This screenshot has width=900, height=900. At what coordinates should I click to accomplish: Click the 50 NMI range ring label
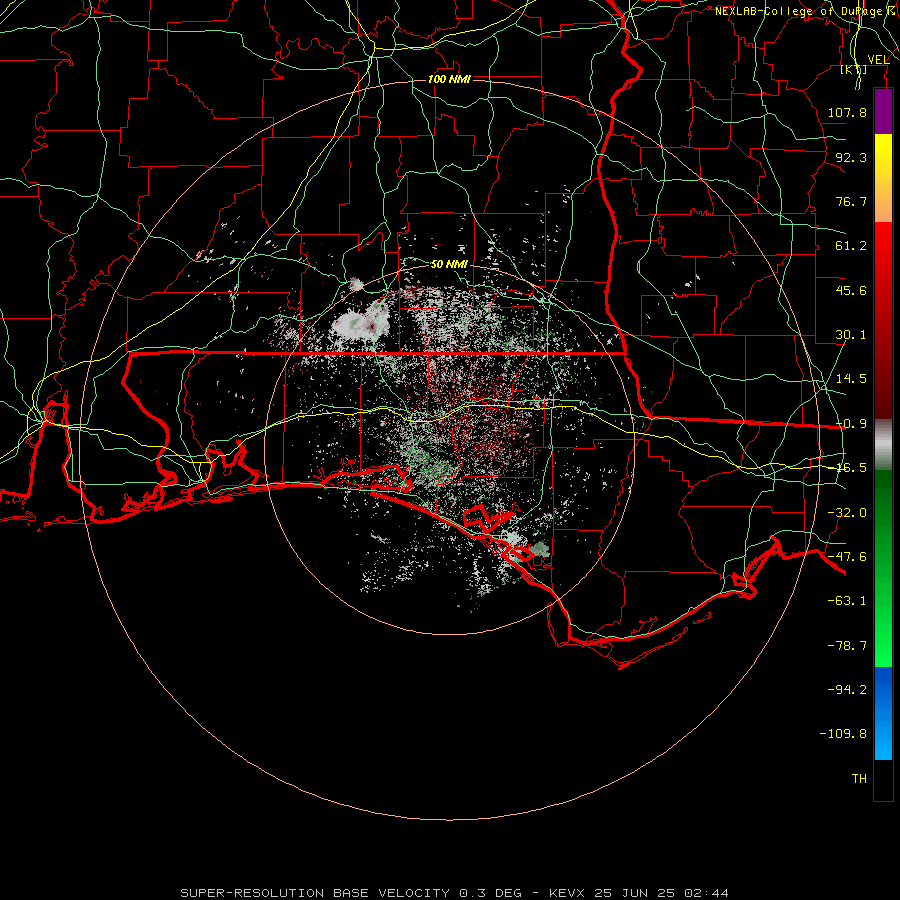(x=449, y=264)
